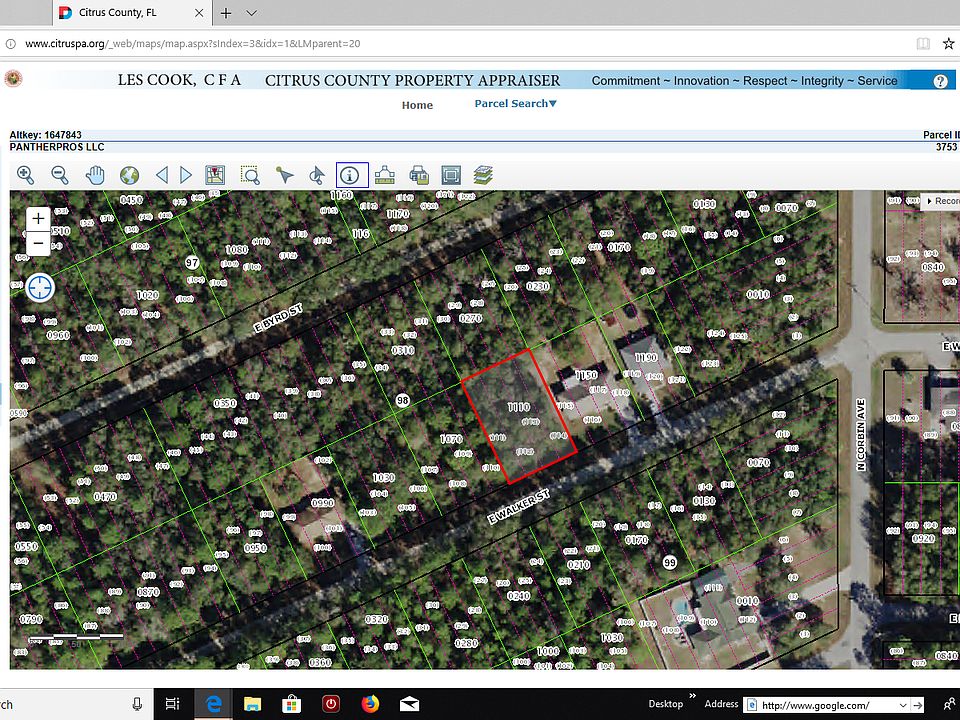The height and width of the screenshot is (720, 960).
Task: Go to previous map extent arrow
Action: 162,175
